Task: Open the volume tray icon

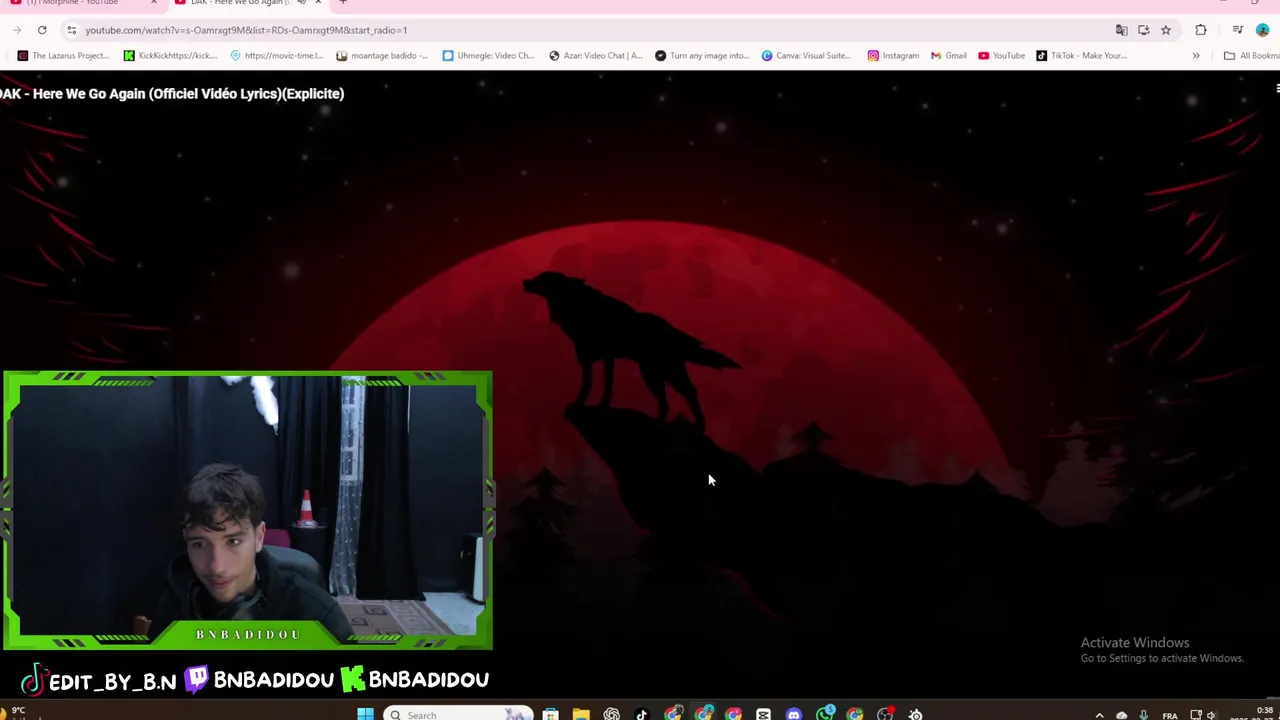Action: point(1211,715)
